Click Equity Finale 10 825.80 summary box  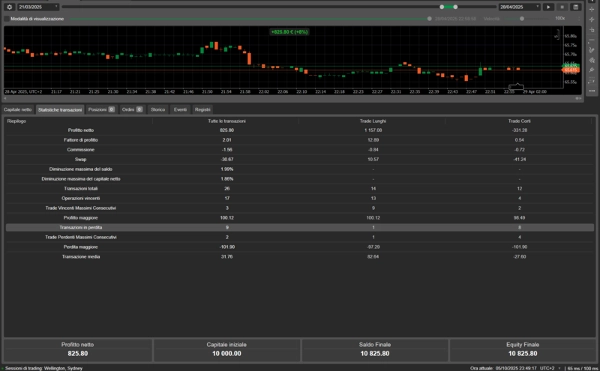[522, 350]
